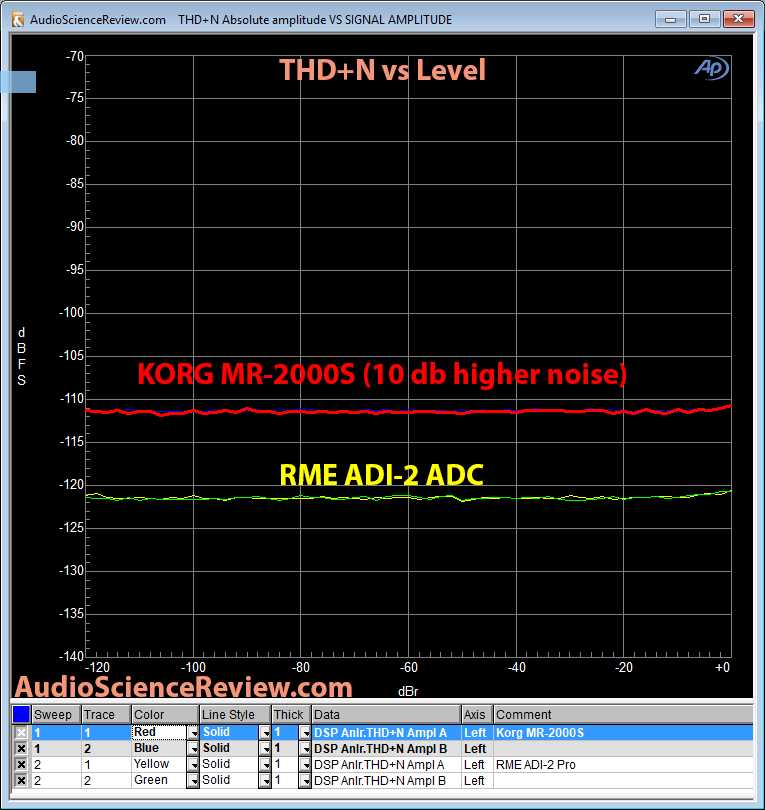Click the Line Style column header
765x810 pixels.
coord(235,714)
